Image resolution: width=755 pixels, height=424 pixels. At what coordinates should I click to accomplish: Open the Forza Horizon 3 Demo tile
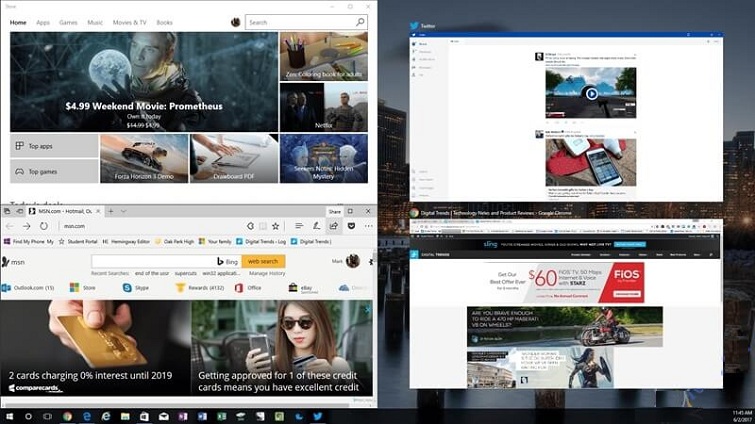[x=144, y=158]
